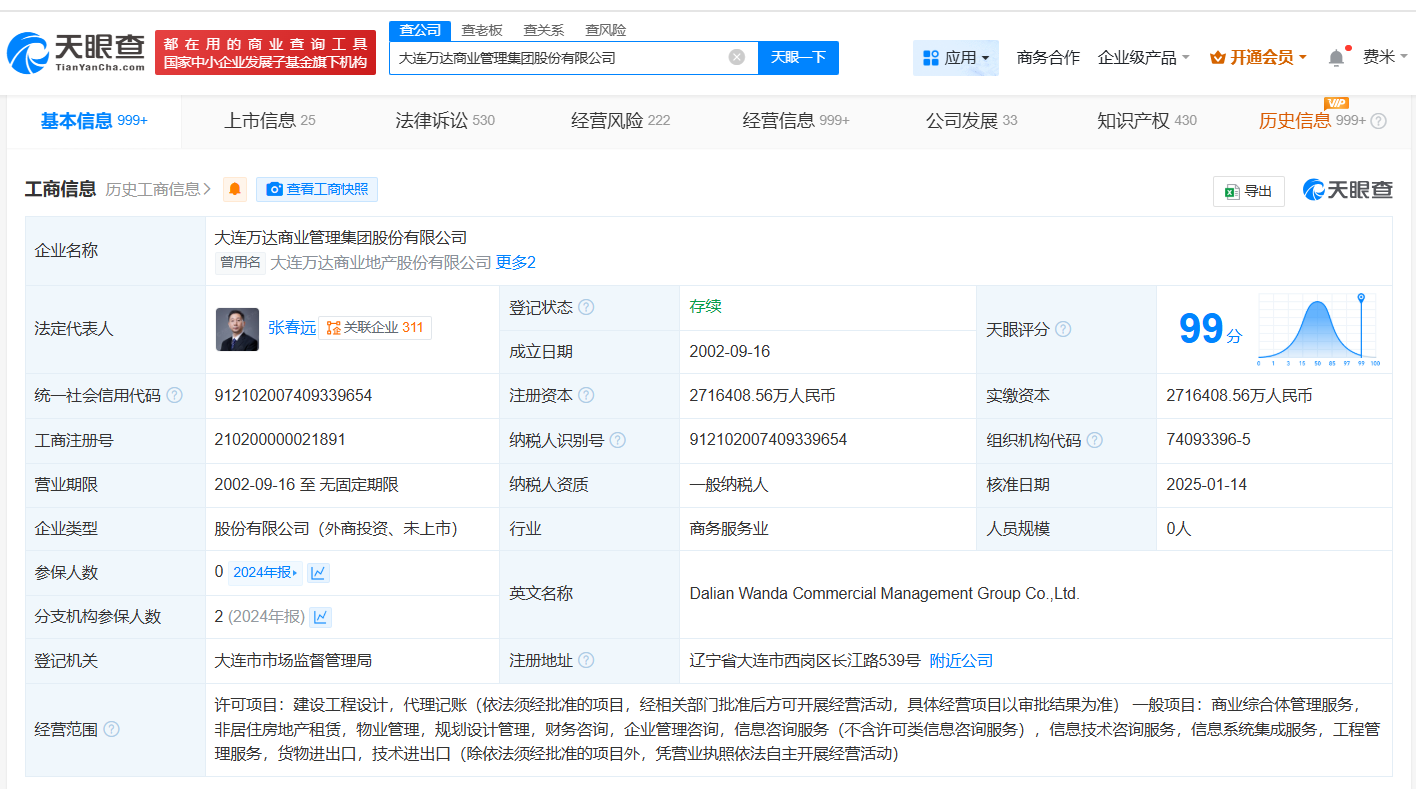Open the 开通会员 membership dropdown

[1258, 57]
